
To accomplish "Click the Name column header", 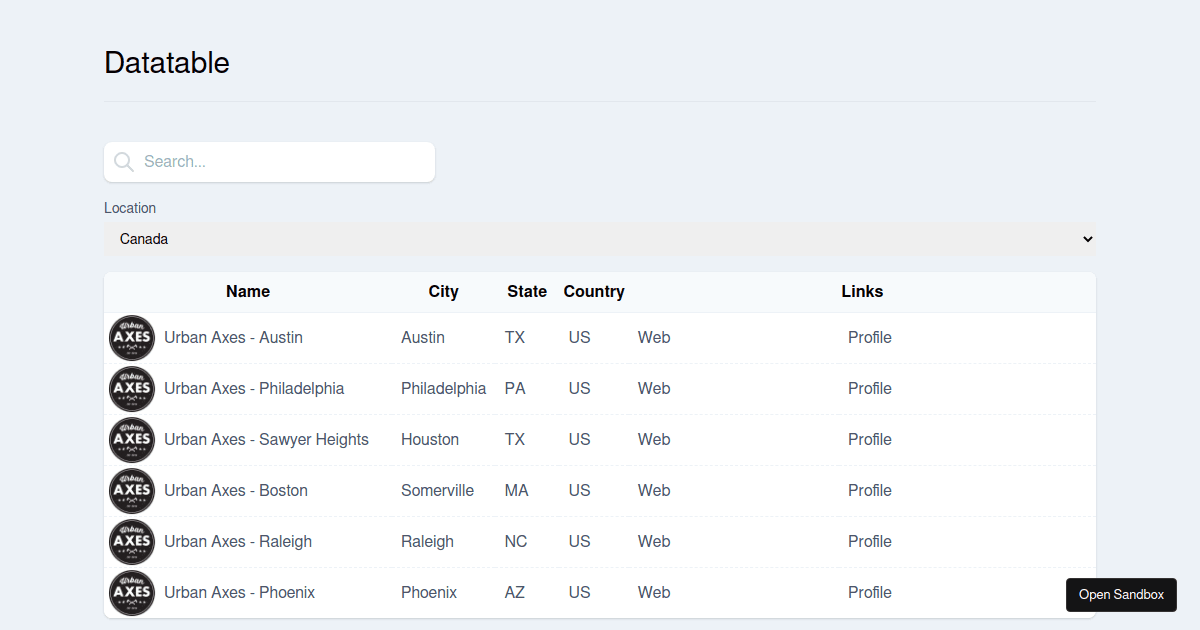I will 248,292.
